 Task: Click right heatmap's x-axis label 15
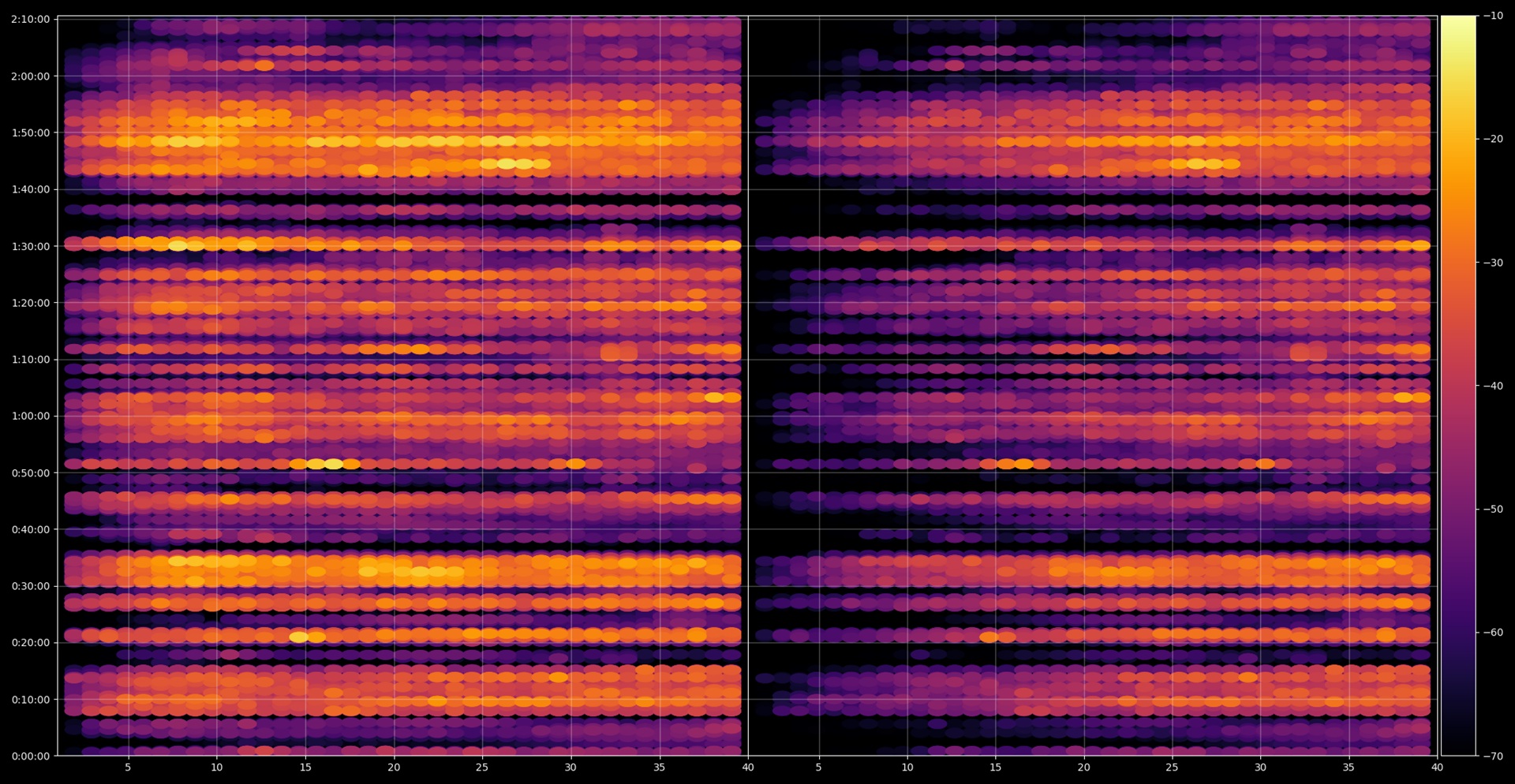click(996, 767)
